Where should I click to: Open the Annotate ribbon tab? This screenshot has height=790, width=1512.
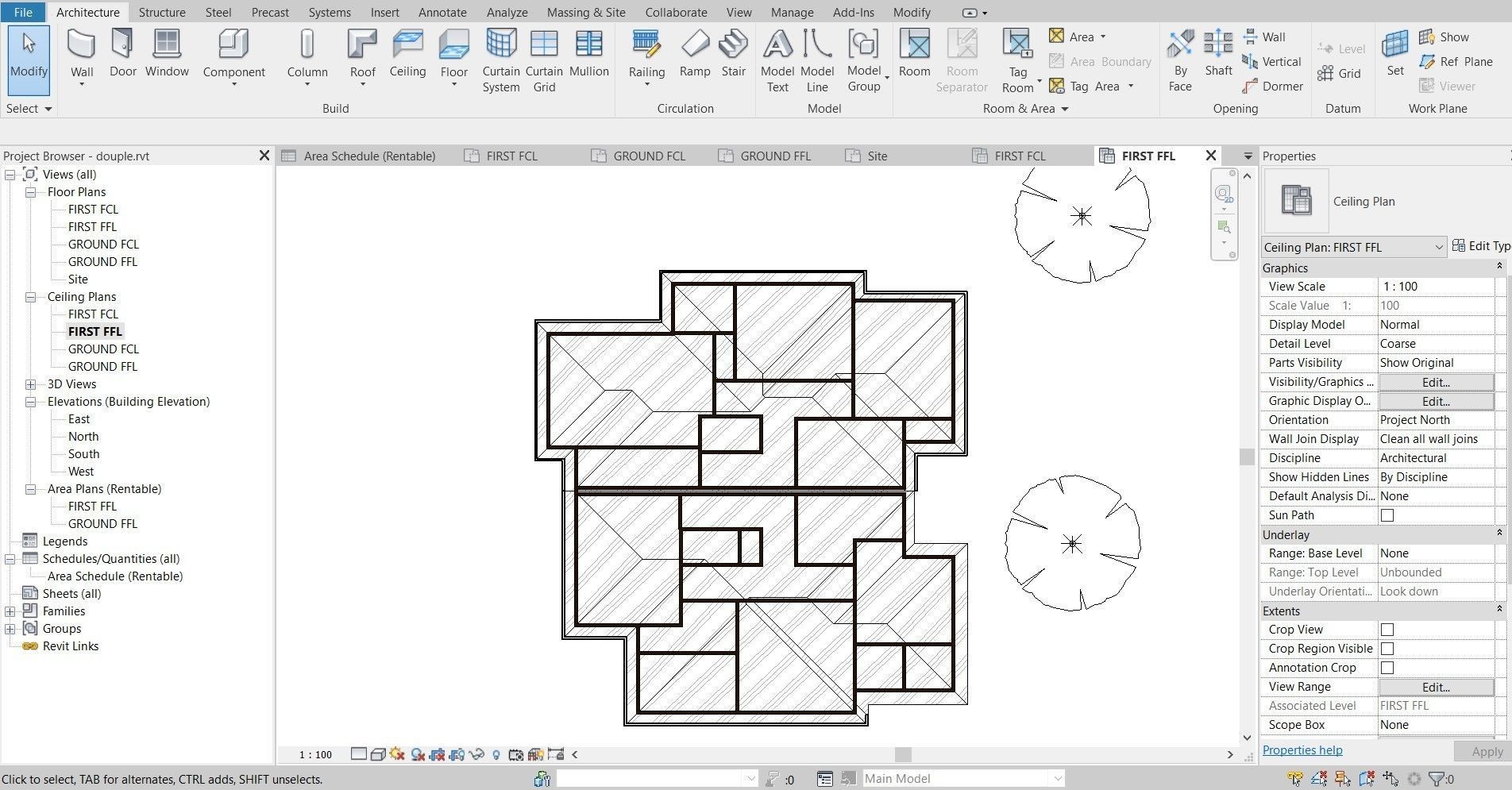point(442,13)
